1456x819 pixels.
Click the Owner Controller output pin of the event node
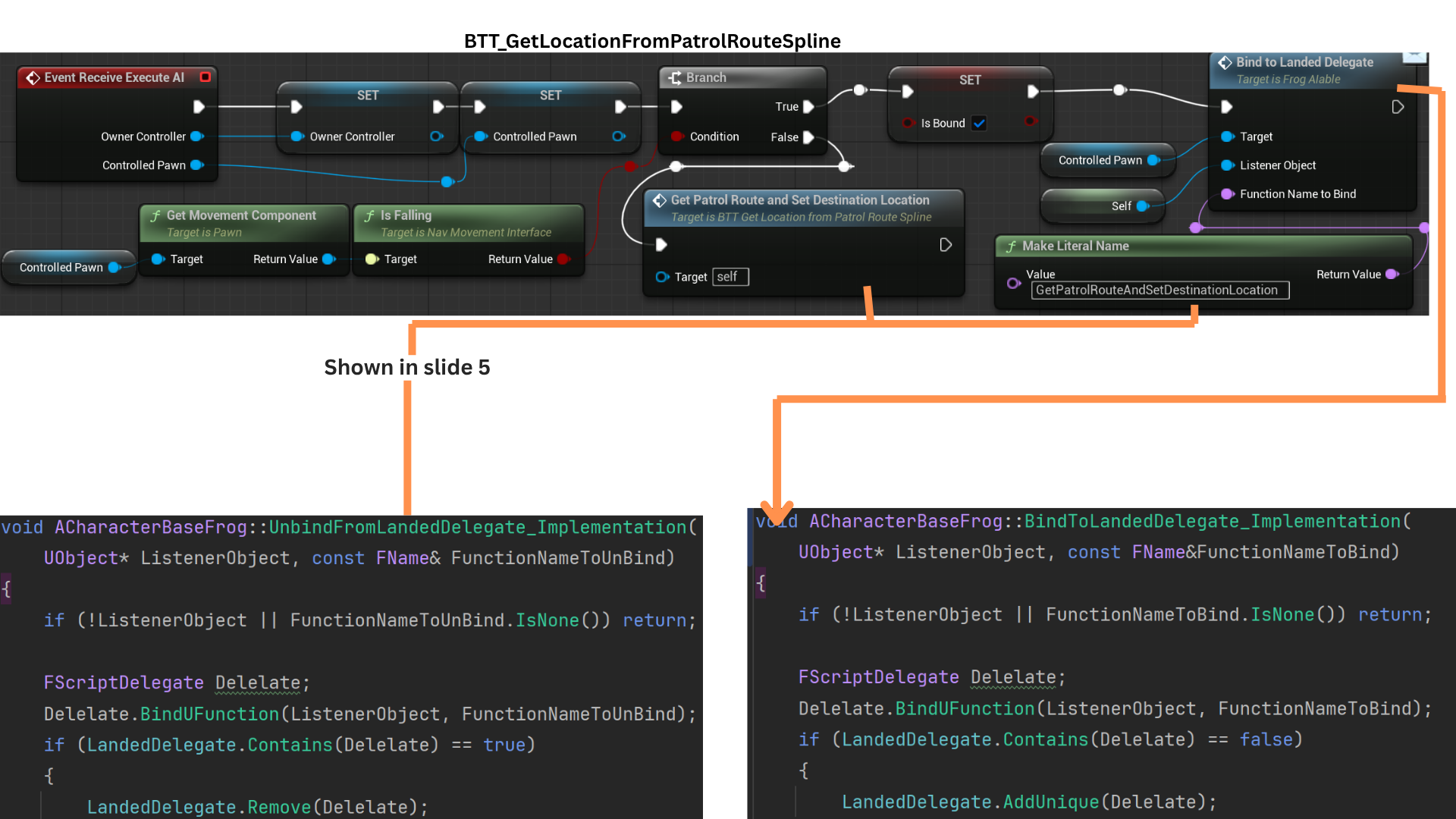(196, 136)
